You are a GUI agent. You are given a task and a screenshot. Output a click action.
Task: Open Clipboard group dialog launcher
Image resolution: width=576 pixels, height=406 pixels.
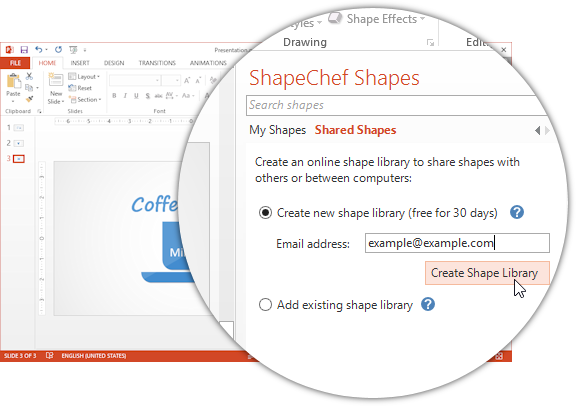pyautogui.click(x=39, y=111)
